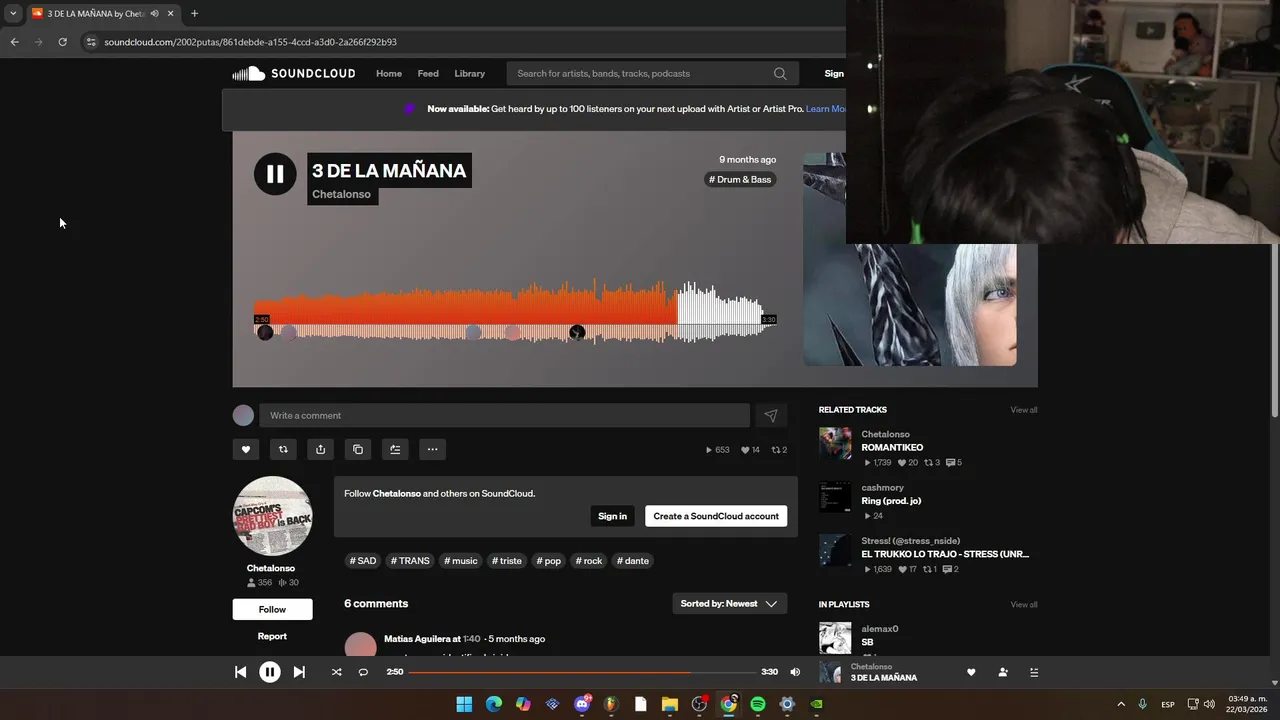Open Discord from the taskbar

[x=582, y=704]
